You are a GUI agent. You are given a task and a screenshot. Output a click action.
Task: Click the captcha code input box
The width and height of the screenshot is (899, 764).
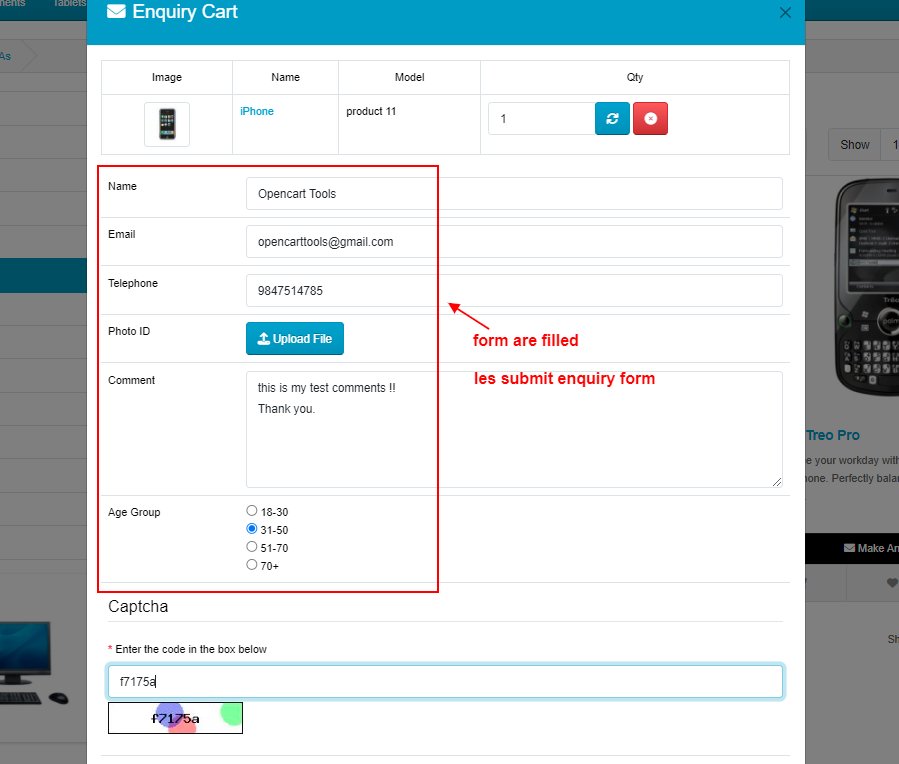click(x=445, y=682)
